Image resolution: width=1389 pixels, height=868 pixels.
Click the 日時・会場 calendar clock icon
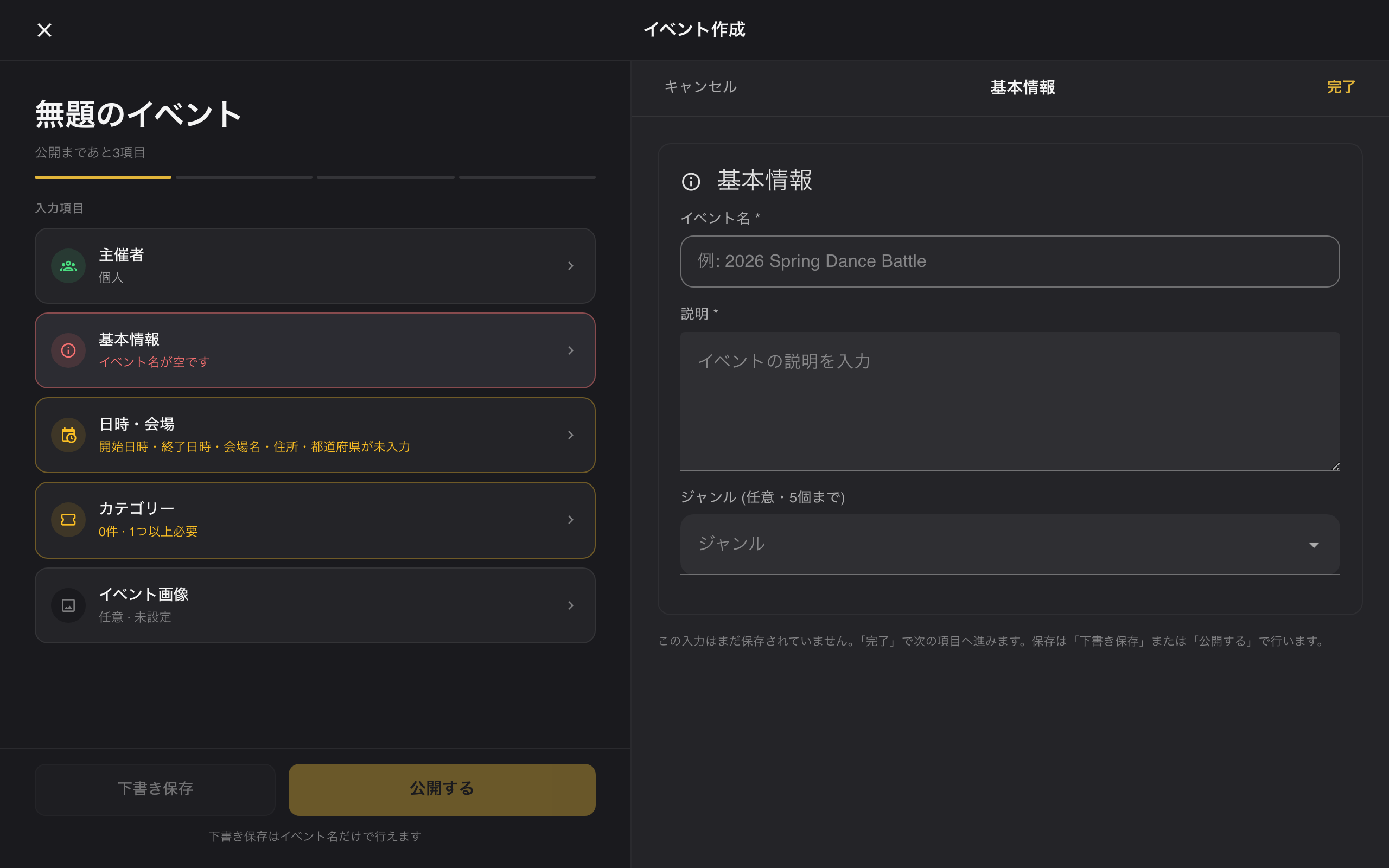[x=68, y=435]
